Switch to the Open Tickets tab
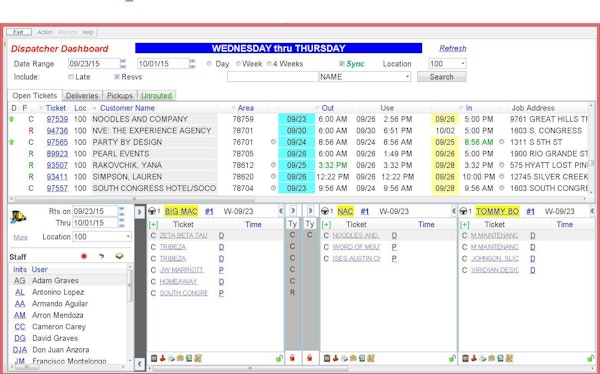Screen dimensions: 600x374 (x=34, y=96)
